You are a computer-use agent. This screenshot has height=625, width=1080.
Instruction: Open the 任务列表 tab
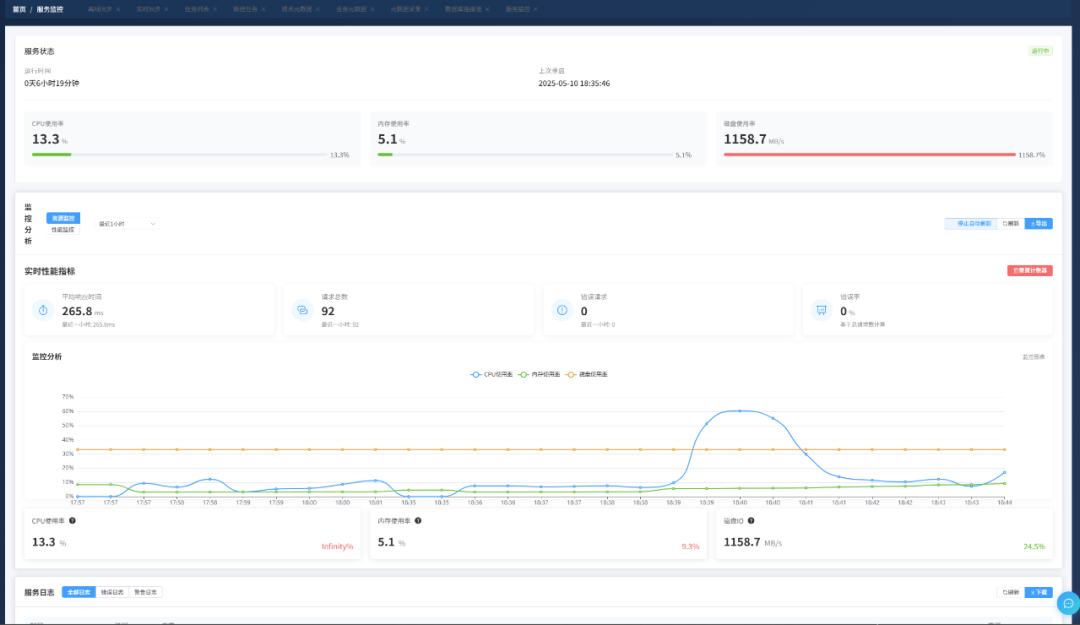[x=196, y=10]
